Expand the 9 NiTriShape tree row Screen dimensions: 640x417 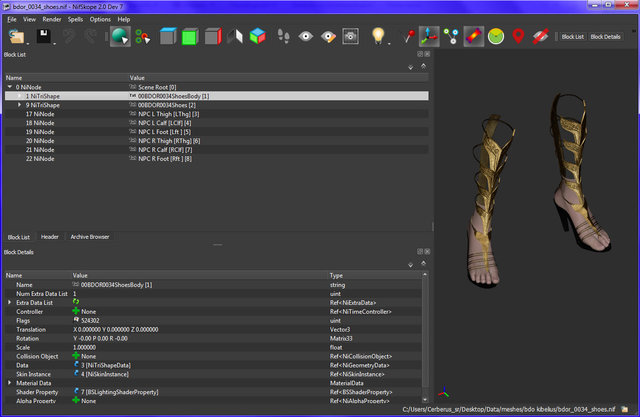coord(19,104)
